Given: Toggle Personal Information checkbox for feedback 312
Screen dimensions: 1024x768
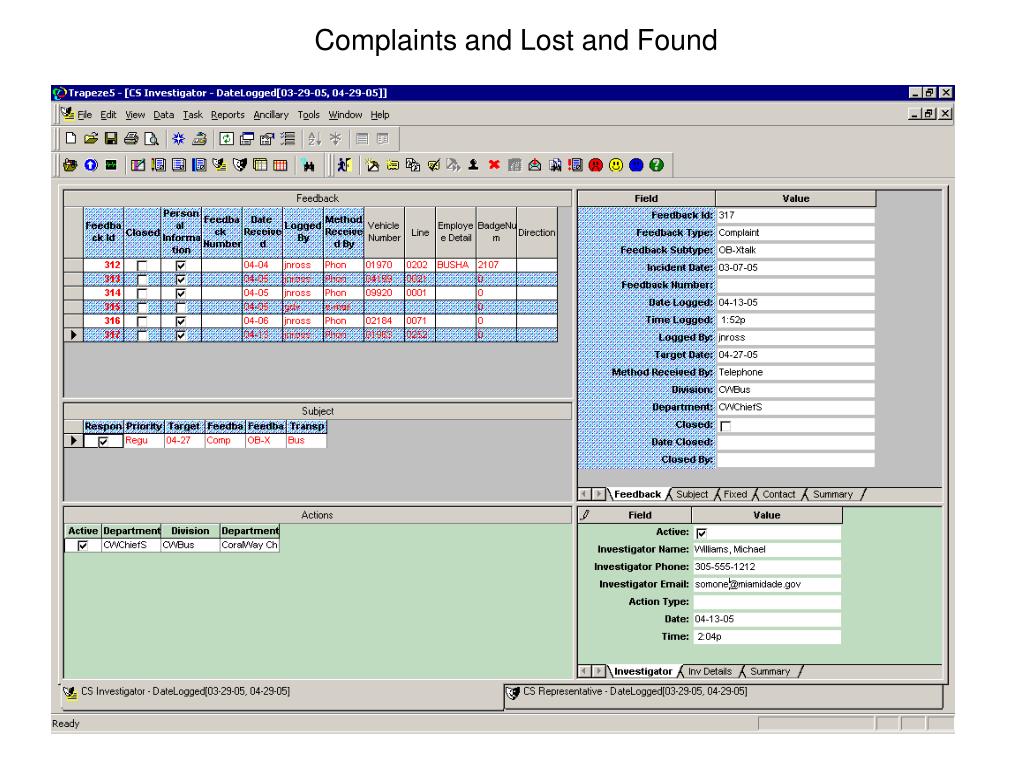Looking at the screenshot, I should point(181,266).
